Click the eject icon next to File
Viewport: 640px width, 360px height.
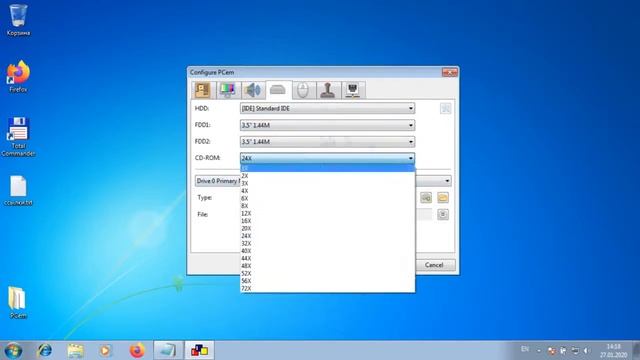(x=443, y=214)
